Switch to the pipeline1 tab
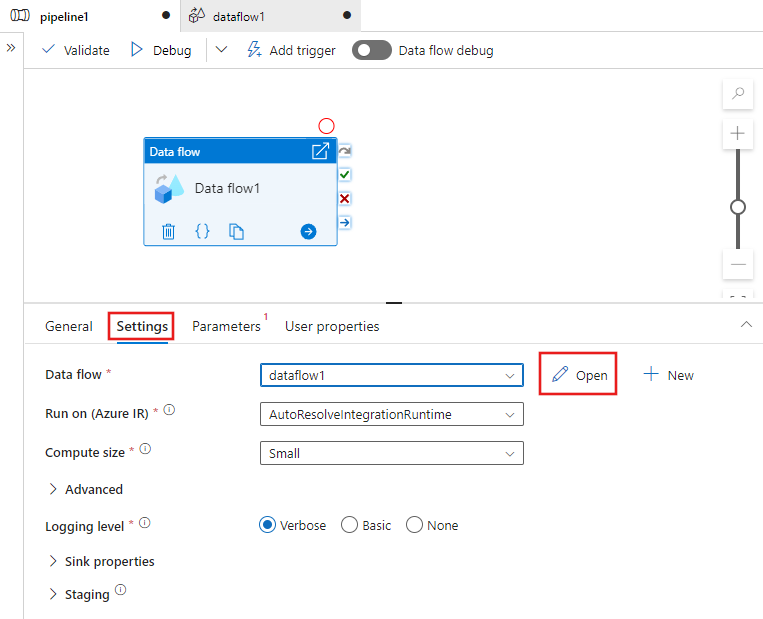 pos(91,16)
